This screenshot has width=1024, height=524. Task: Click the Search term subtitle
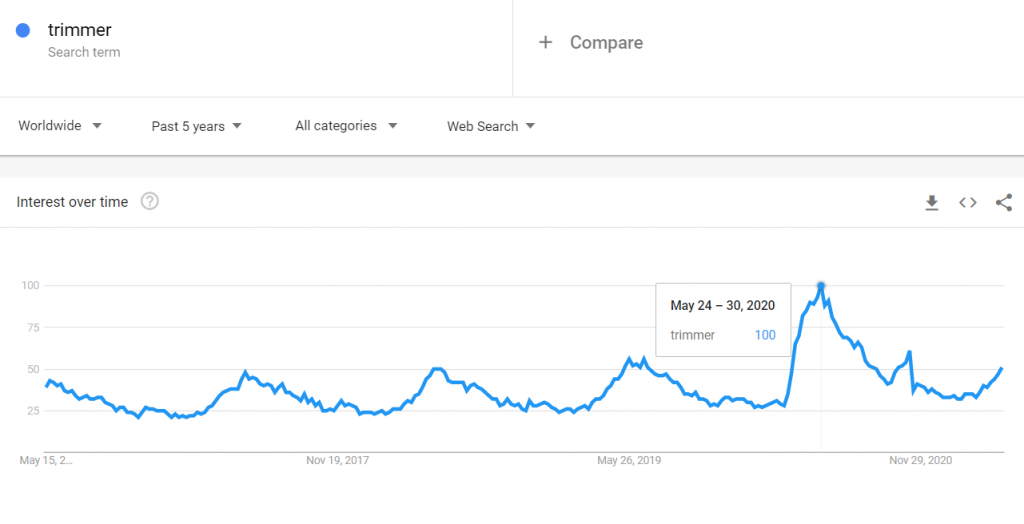click(x=84, y=52)
